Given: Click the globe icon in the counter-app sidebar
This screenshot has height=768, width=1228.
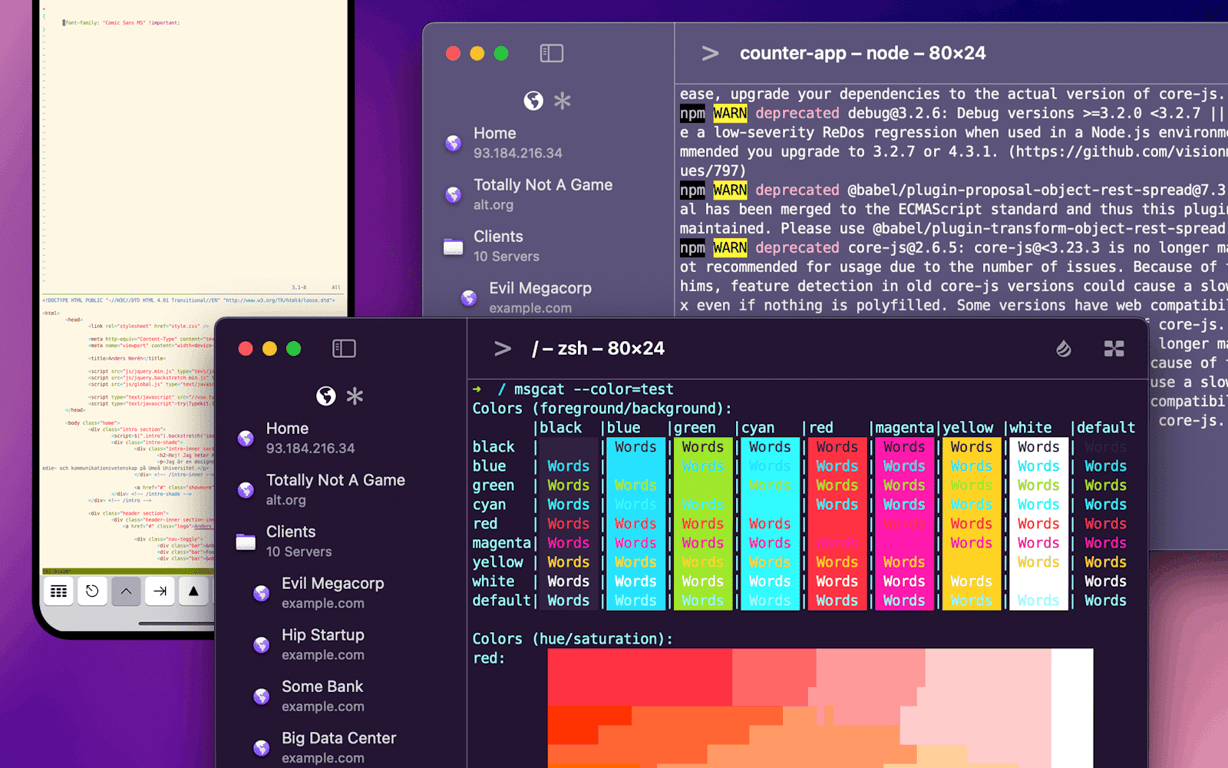Looking at the screenshot, I should (x=533, y=101).
